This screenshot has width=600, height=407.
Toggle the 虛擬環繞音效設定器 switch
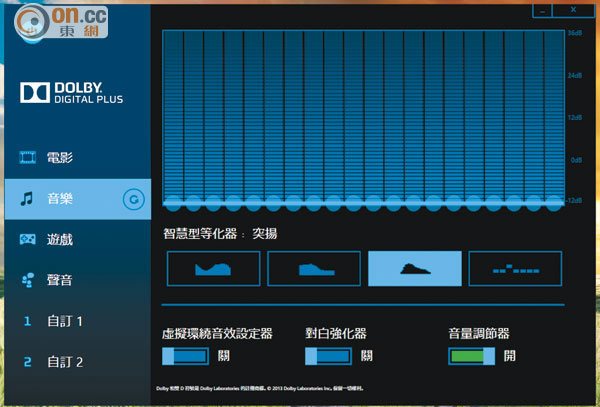[x=186, y=356]
